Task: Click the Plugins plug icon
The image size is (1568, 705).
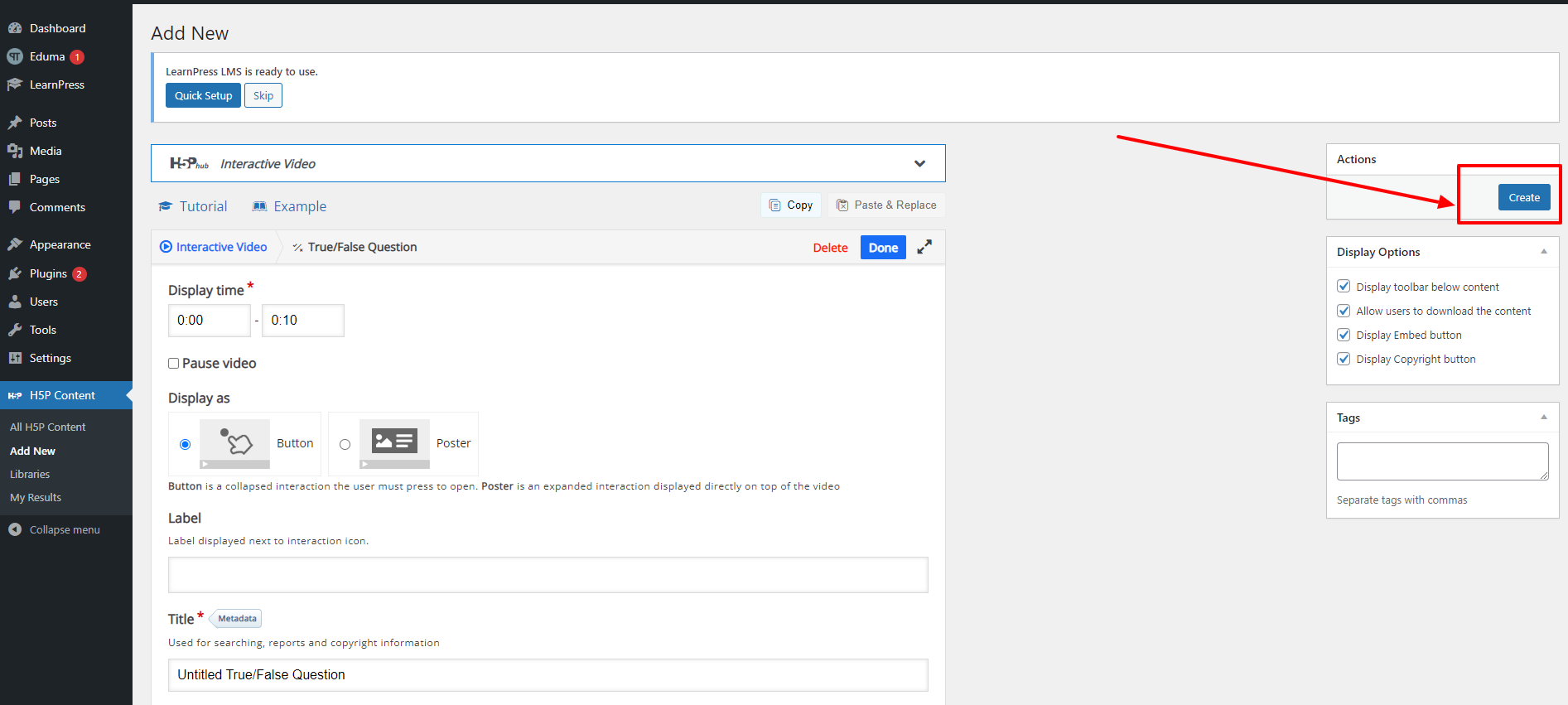Action: coord(15,273)
